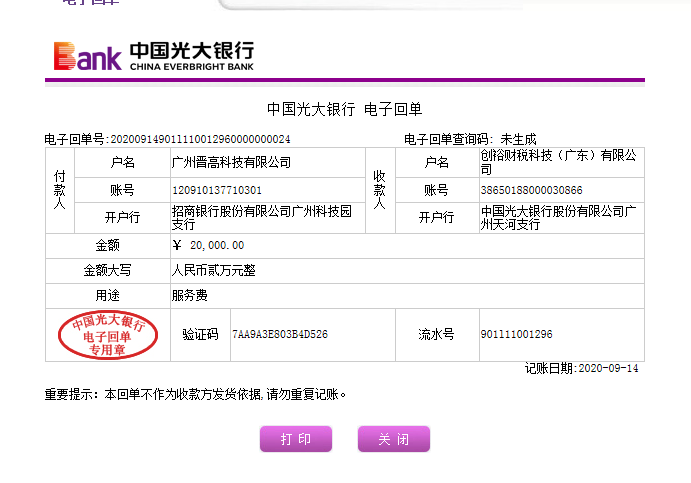Click the 中国光大银行 电子回单 title
Image resolution: width=691 pixels, height=483 pixels.
click(x=345, y=109)
